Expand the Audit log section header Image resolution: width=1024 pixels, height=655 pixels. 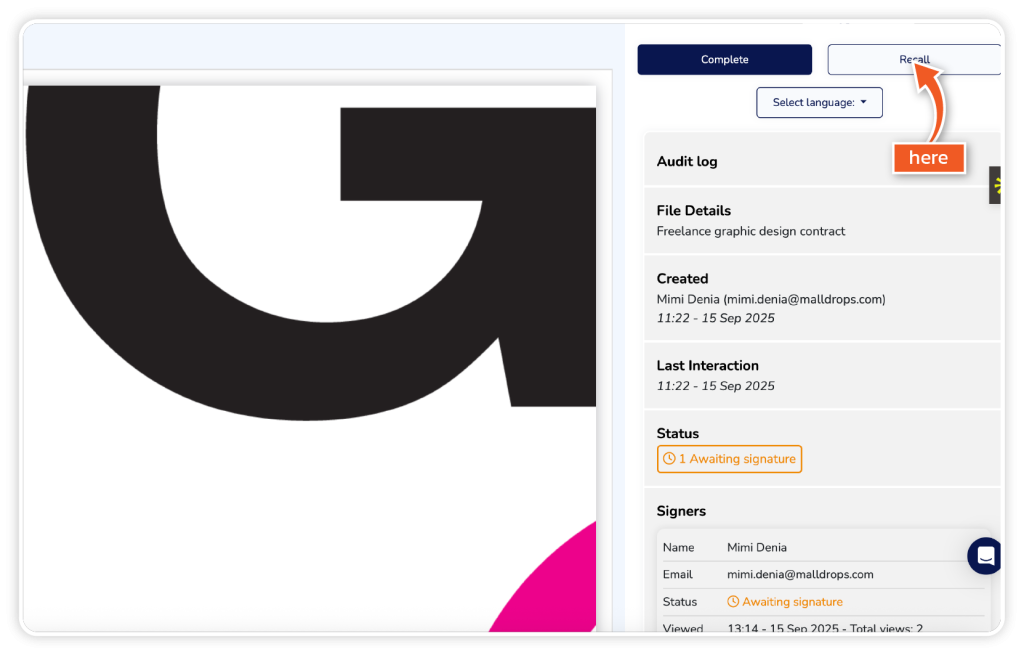coord(687,161)
